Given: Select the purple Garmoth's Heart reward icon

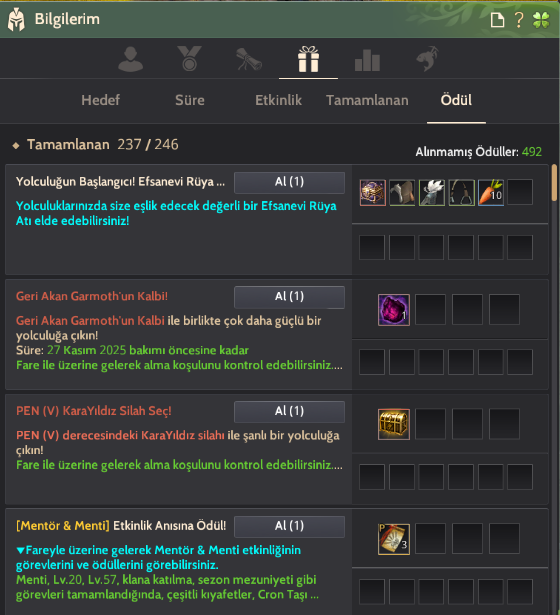Looking at the screenshot, I should coord(394,310).
